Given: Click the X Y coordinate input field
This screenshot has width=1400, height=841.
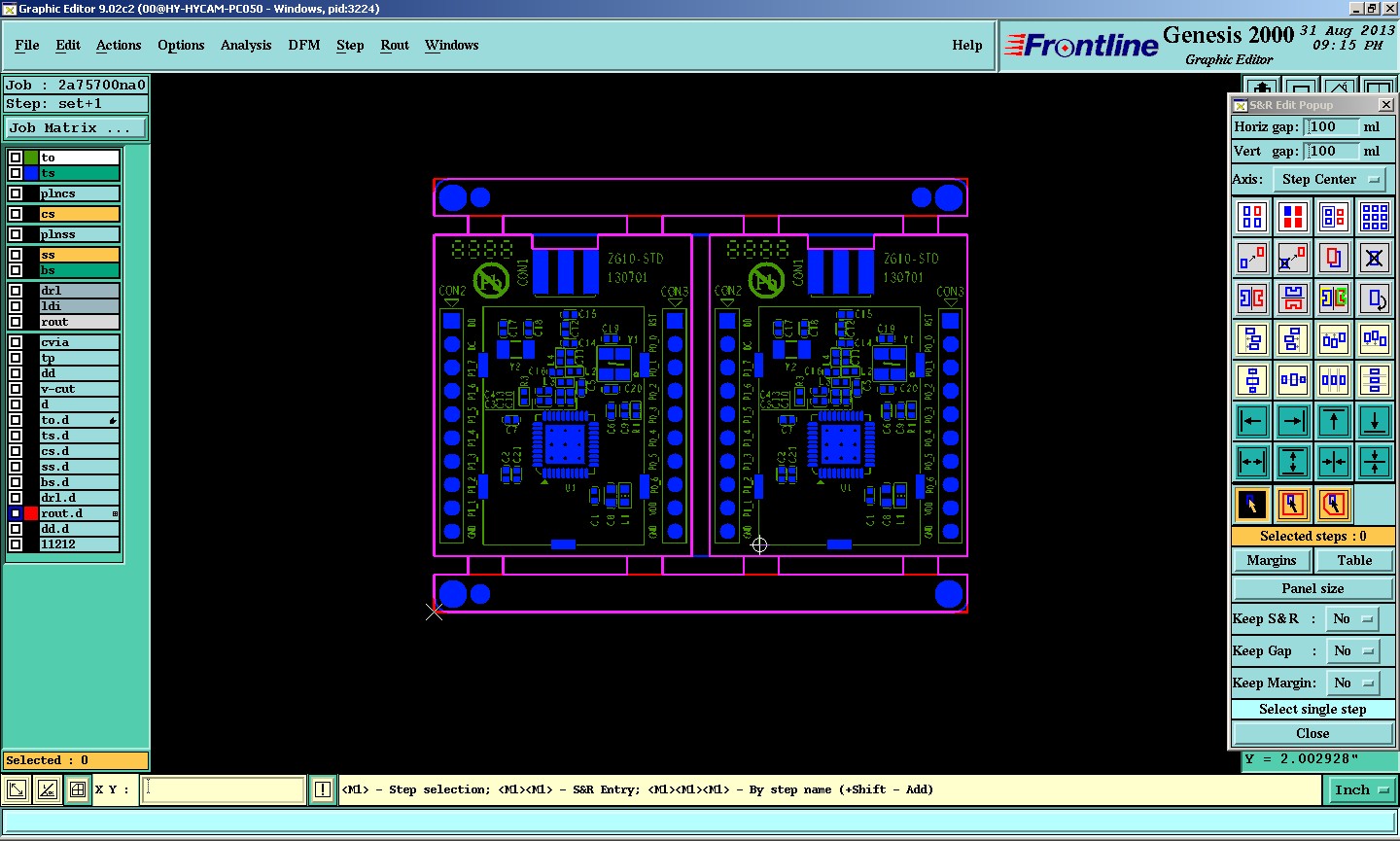Looking at the screenshot, I should click(x=224, y=789).
